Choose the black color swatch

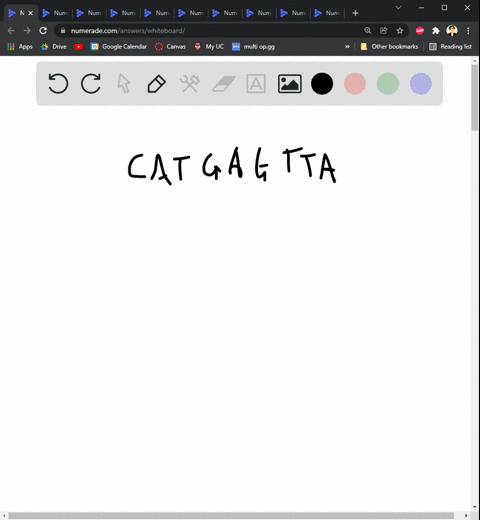point(322,83)
